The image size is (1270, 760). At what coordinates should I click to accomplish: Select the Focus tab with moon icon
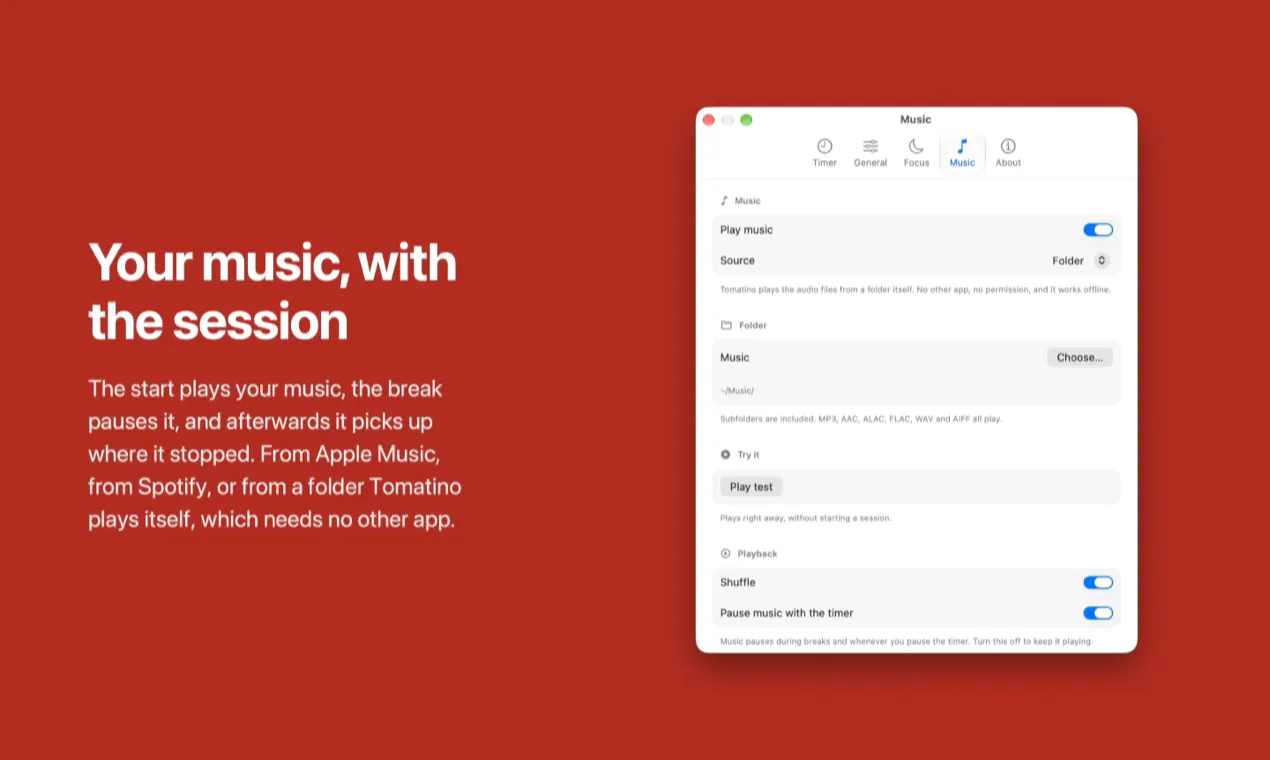coord(916,152)
